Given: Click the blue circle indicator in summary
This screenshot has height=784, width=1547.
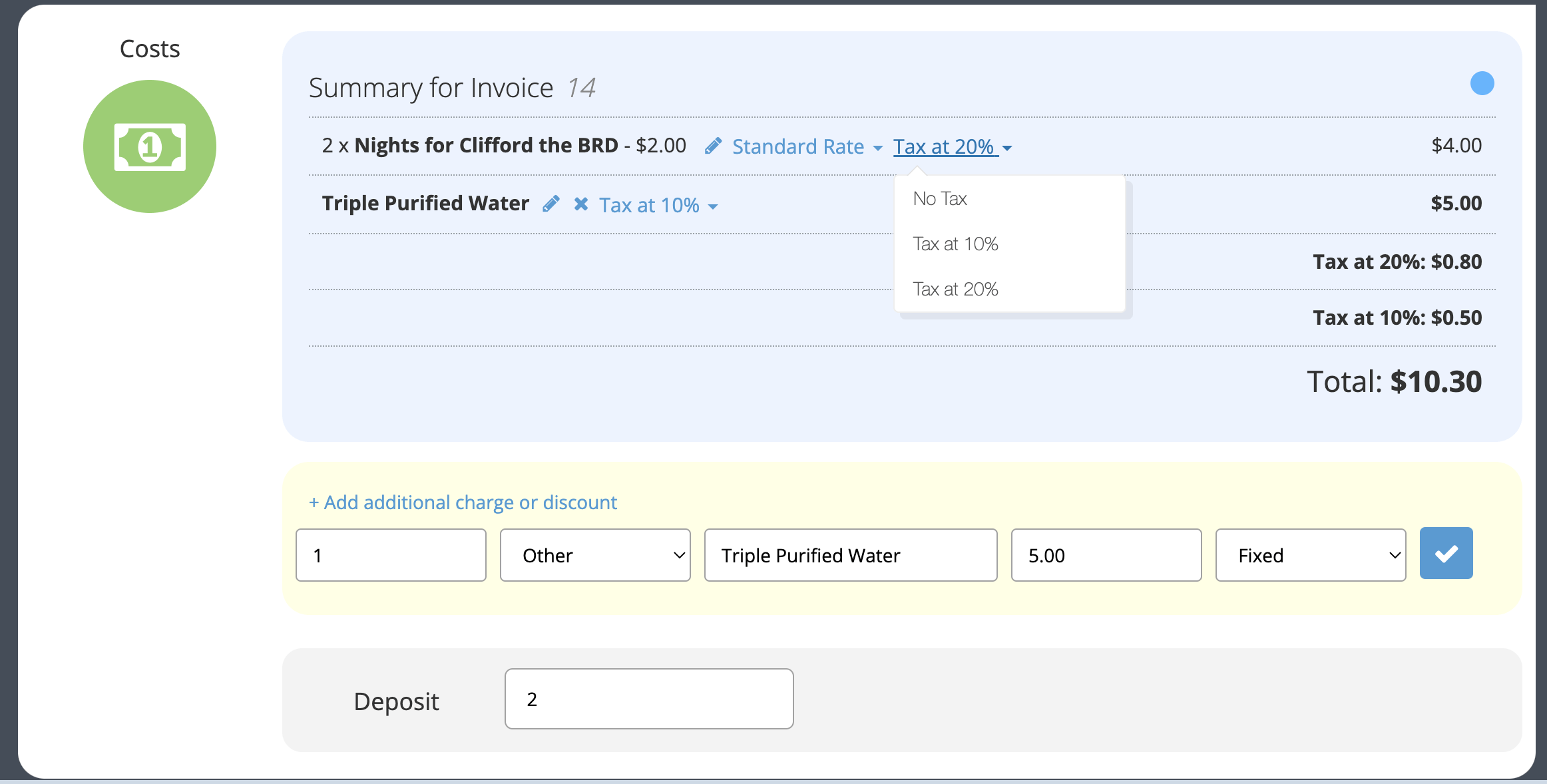Looking at the screenshot, I should 1482,83.
